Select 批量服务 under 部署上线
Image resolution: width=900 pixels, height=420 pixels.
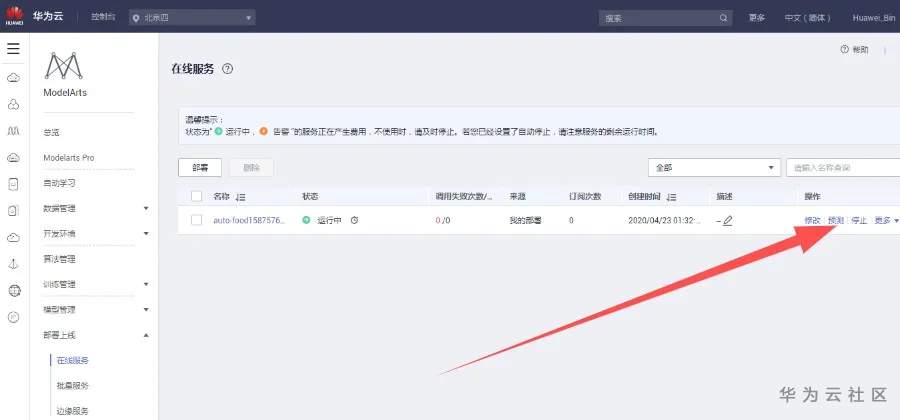coord(73,386)
